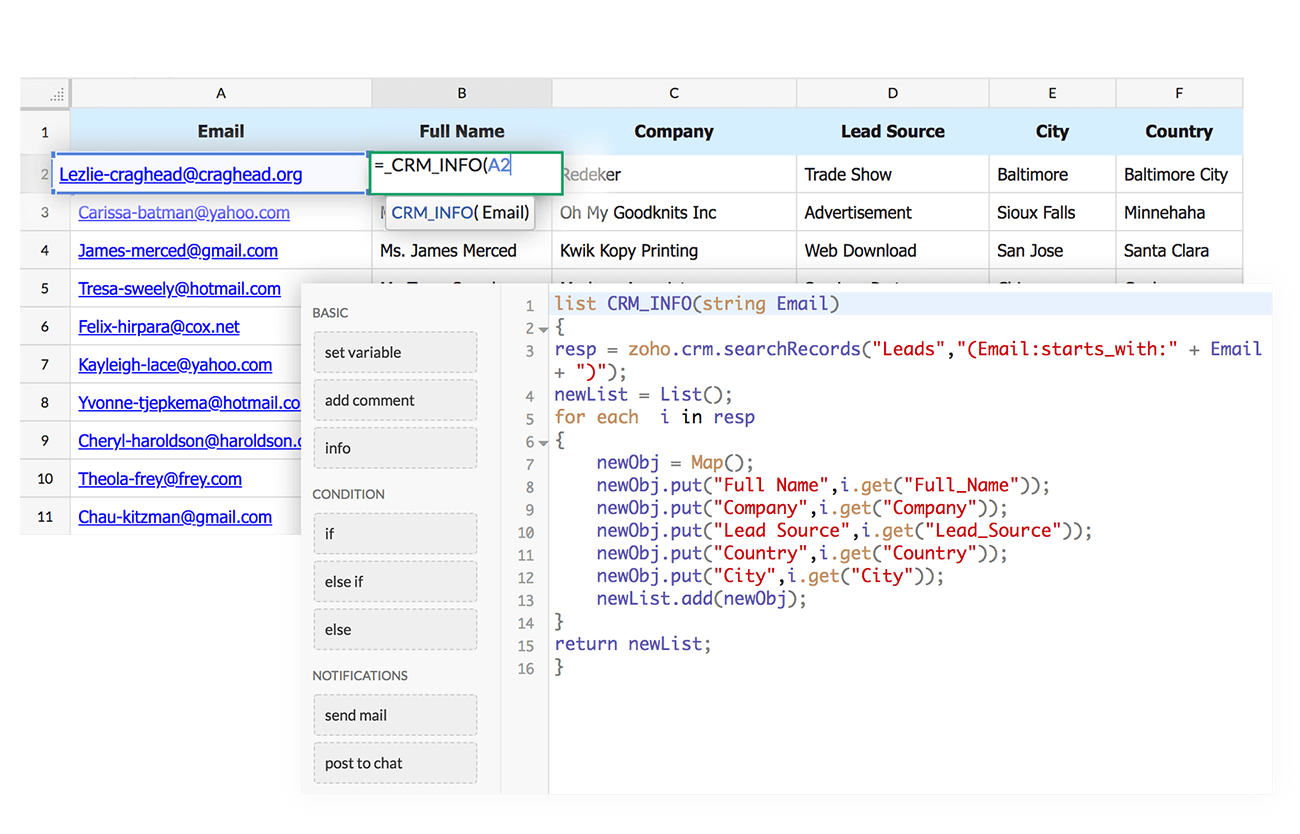This screenshot has height=834, width=1300.
Task: Select the 'add comment' block
Action: [x=395, y=401]
